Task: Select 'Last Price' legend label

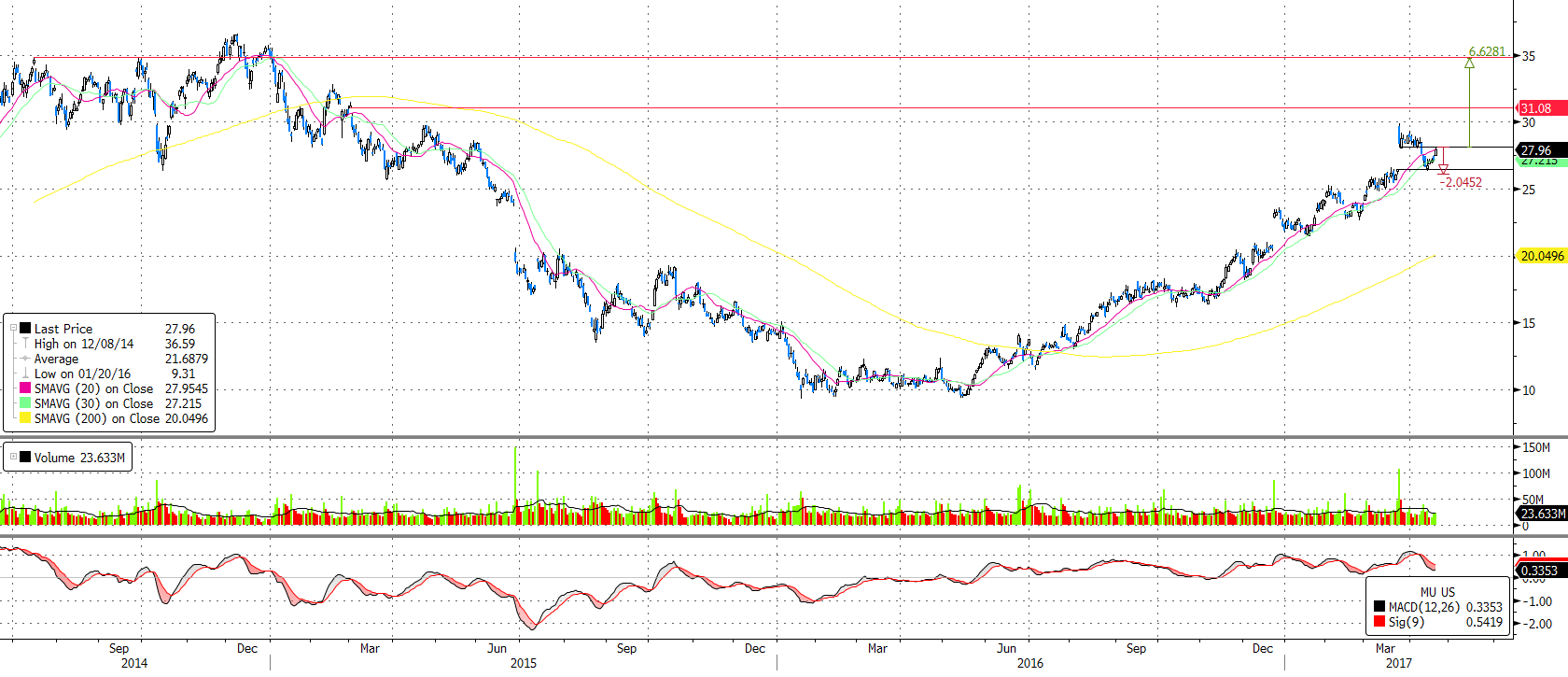Action: click(63, 329)
